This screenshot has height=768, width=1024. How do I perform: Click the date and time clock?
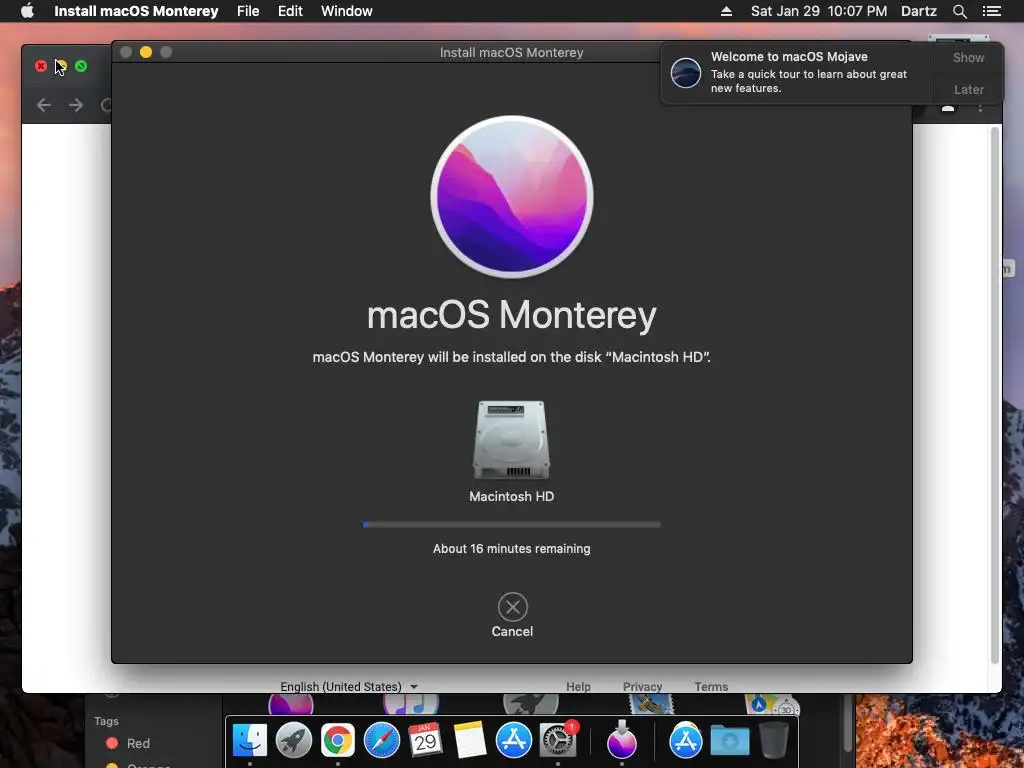pyautogui.click(x=819, y=11)
